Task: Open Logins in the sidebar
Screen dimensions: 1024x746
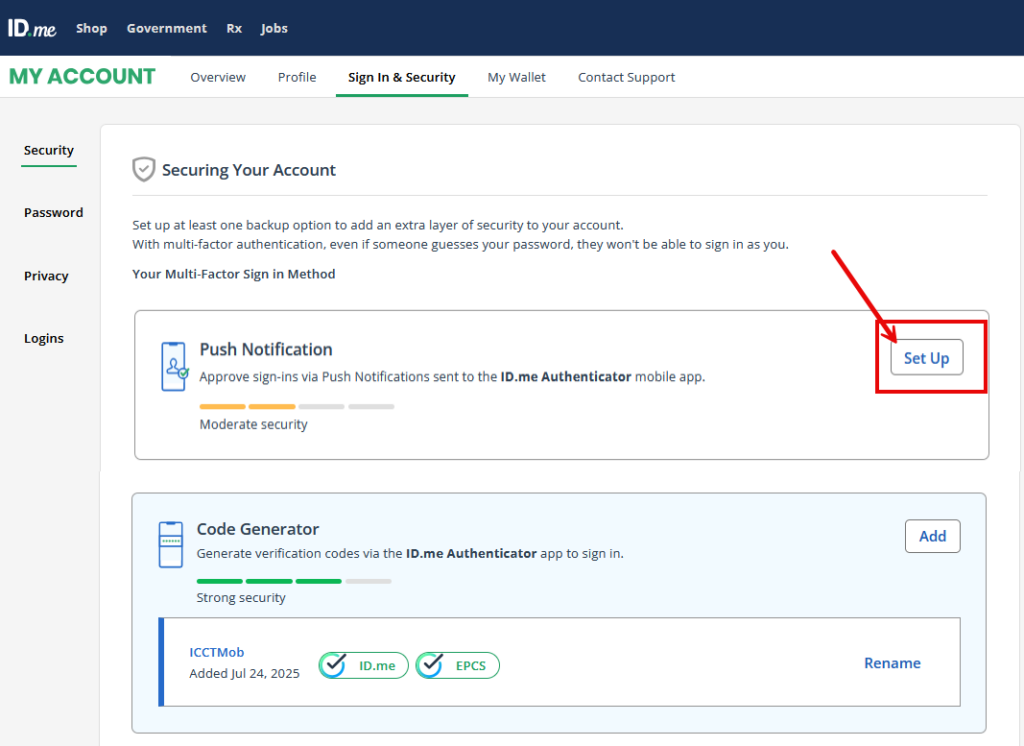Action: 44,339
